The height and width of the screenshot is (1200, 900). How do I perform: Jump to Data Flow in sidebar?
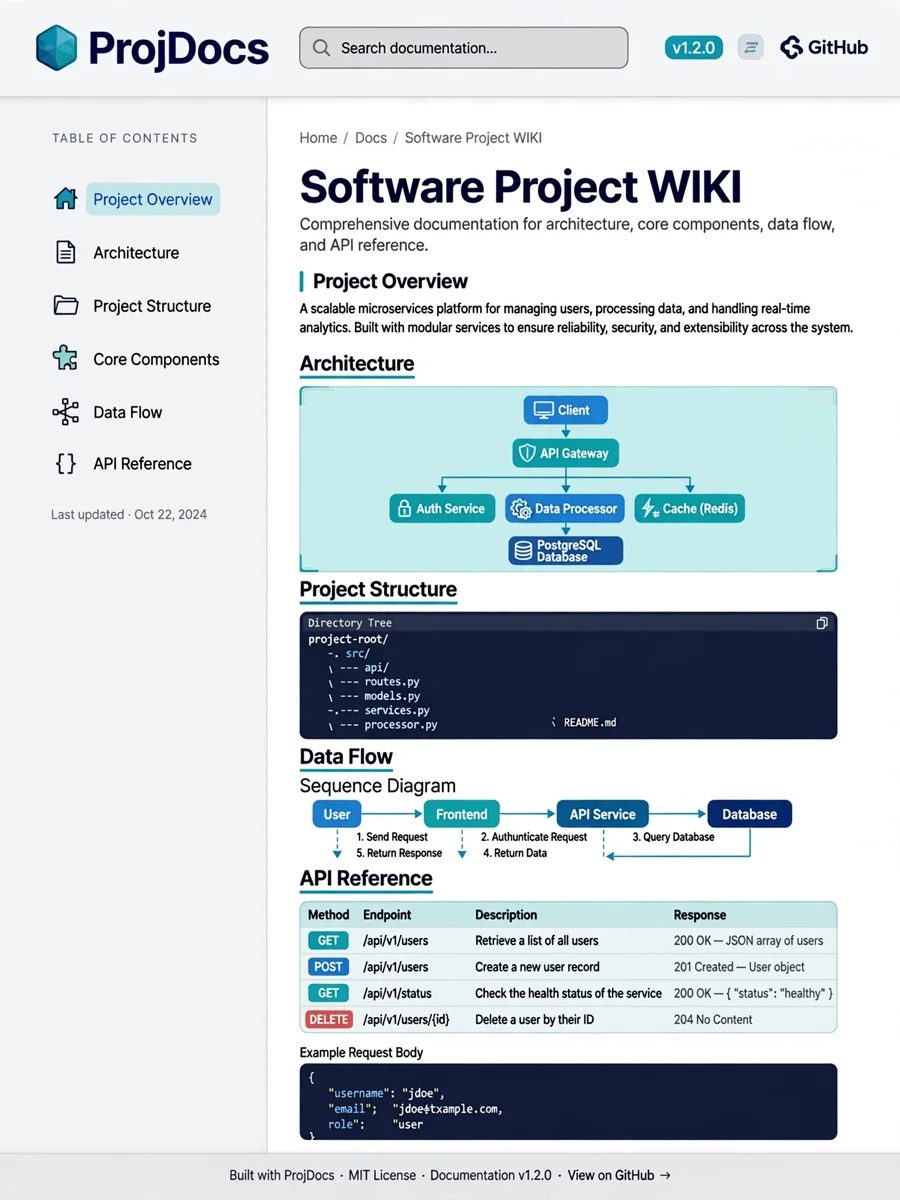pyautogui.click(x=127, y=412)
